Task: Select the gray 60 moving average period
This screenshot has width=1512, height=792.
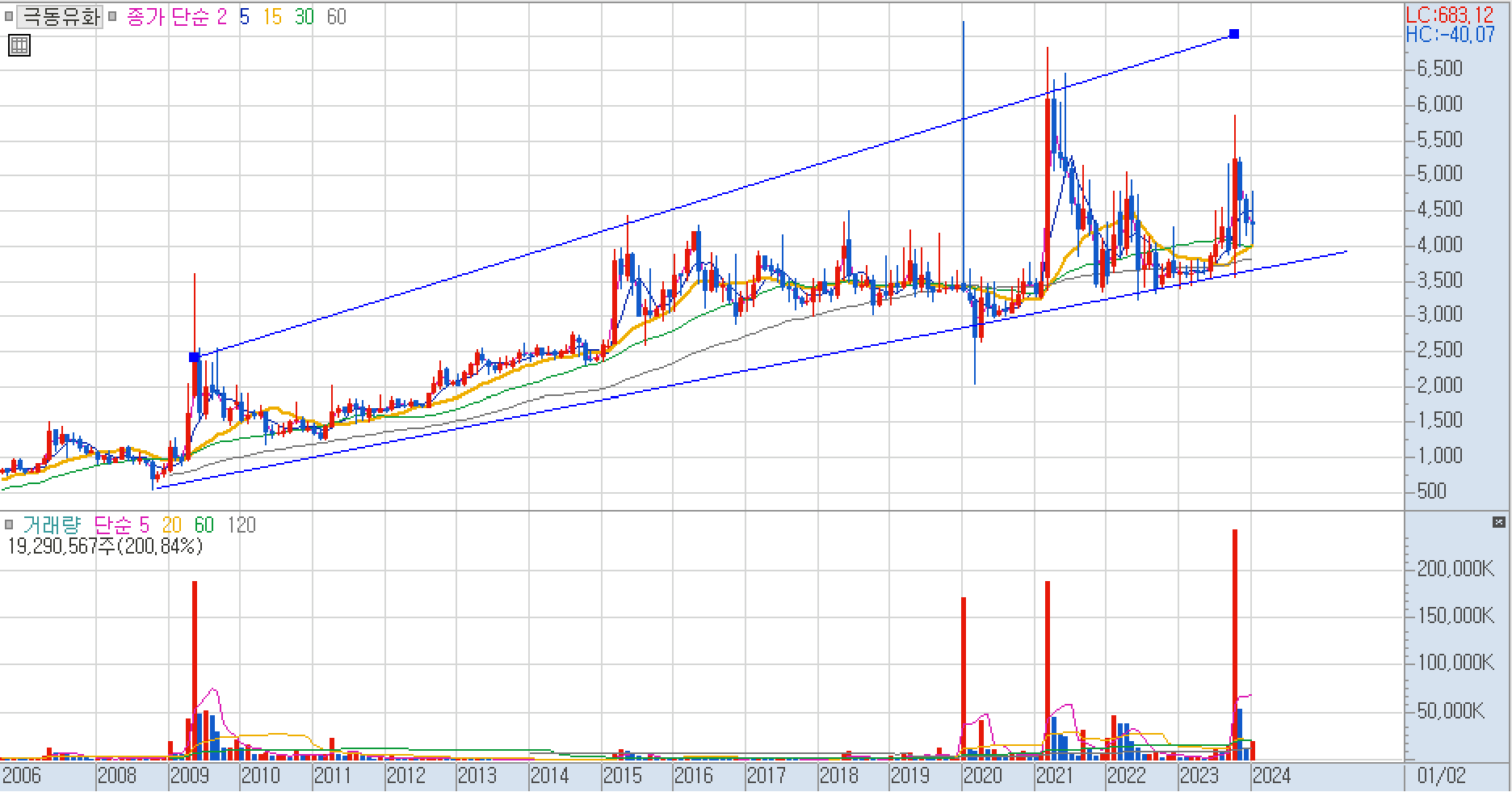Action: [x=336, y=16]
